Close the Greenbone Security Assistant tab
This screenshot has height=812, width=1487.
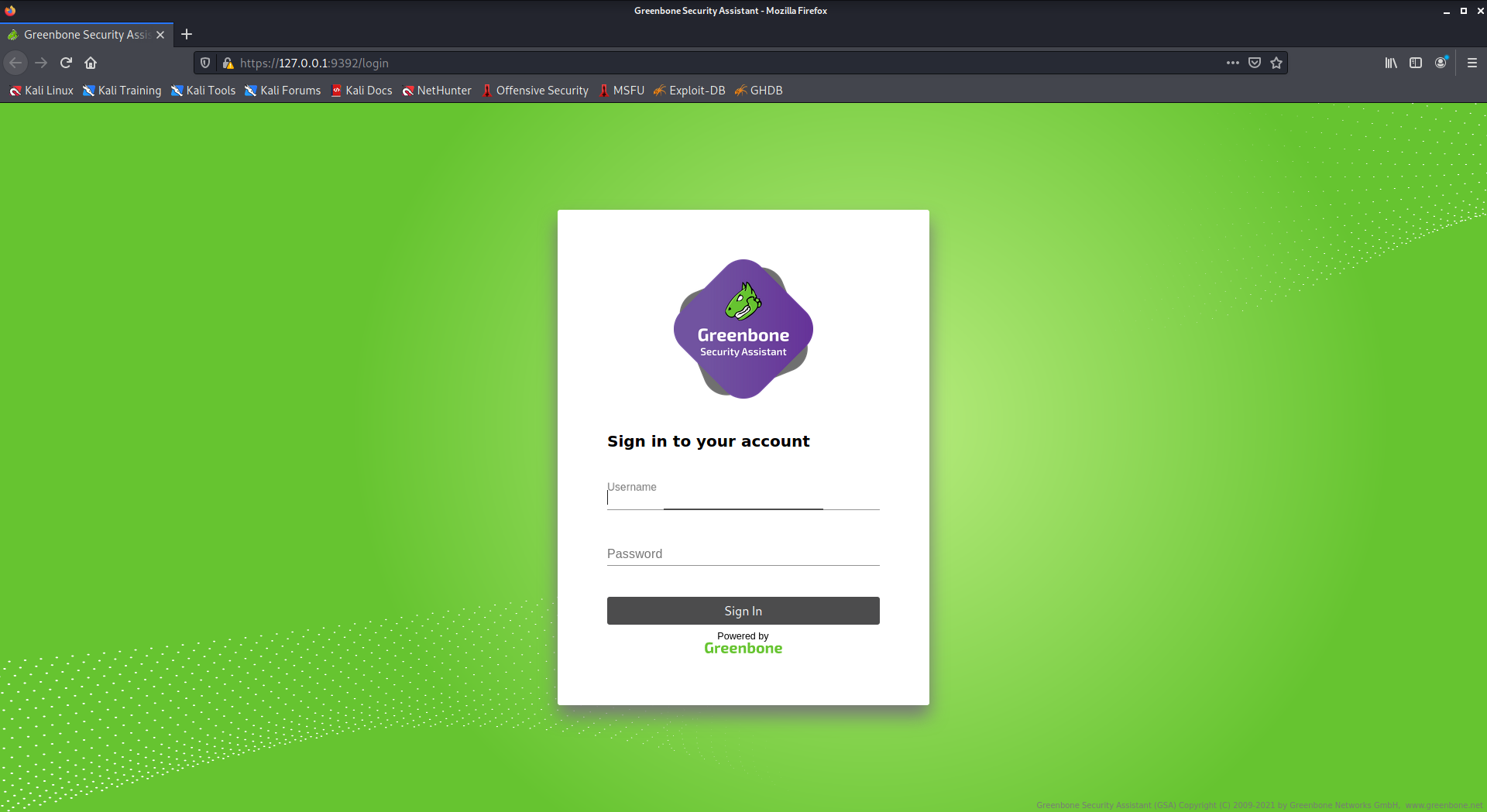pos(160,35)
